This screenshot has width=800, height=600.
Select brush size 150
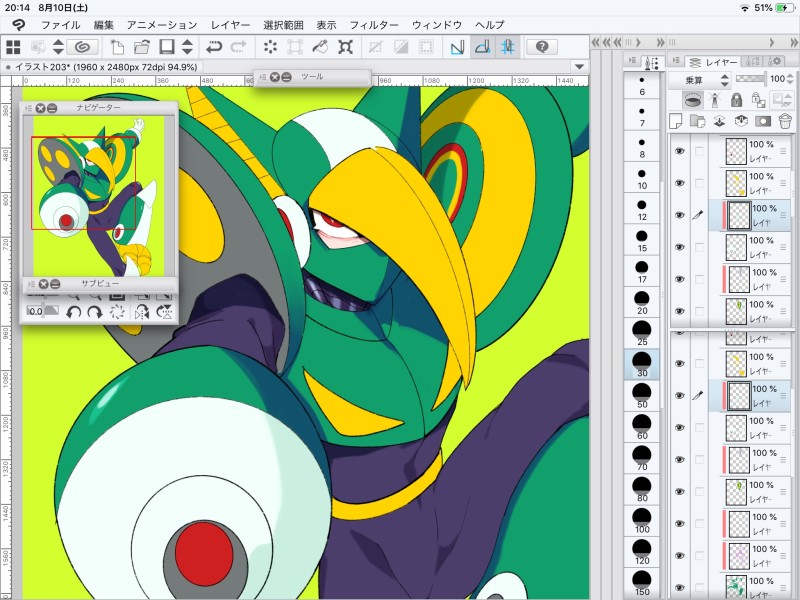[x=642, y=584]
